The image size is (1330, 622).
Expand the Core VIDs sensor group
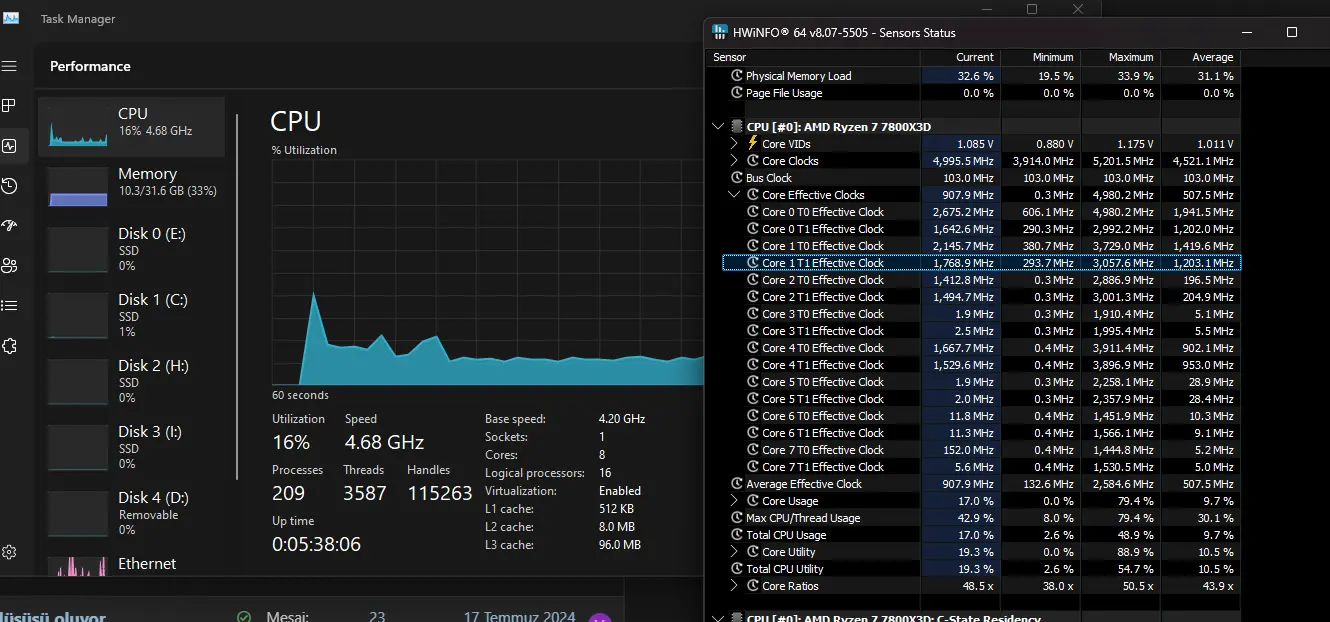pos(734,143)
